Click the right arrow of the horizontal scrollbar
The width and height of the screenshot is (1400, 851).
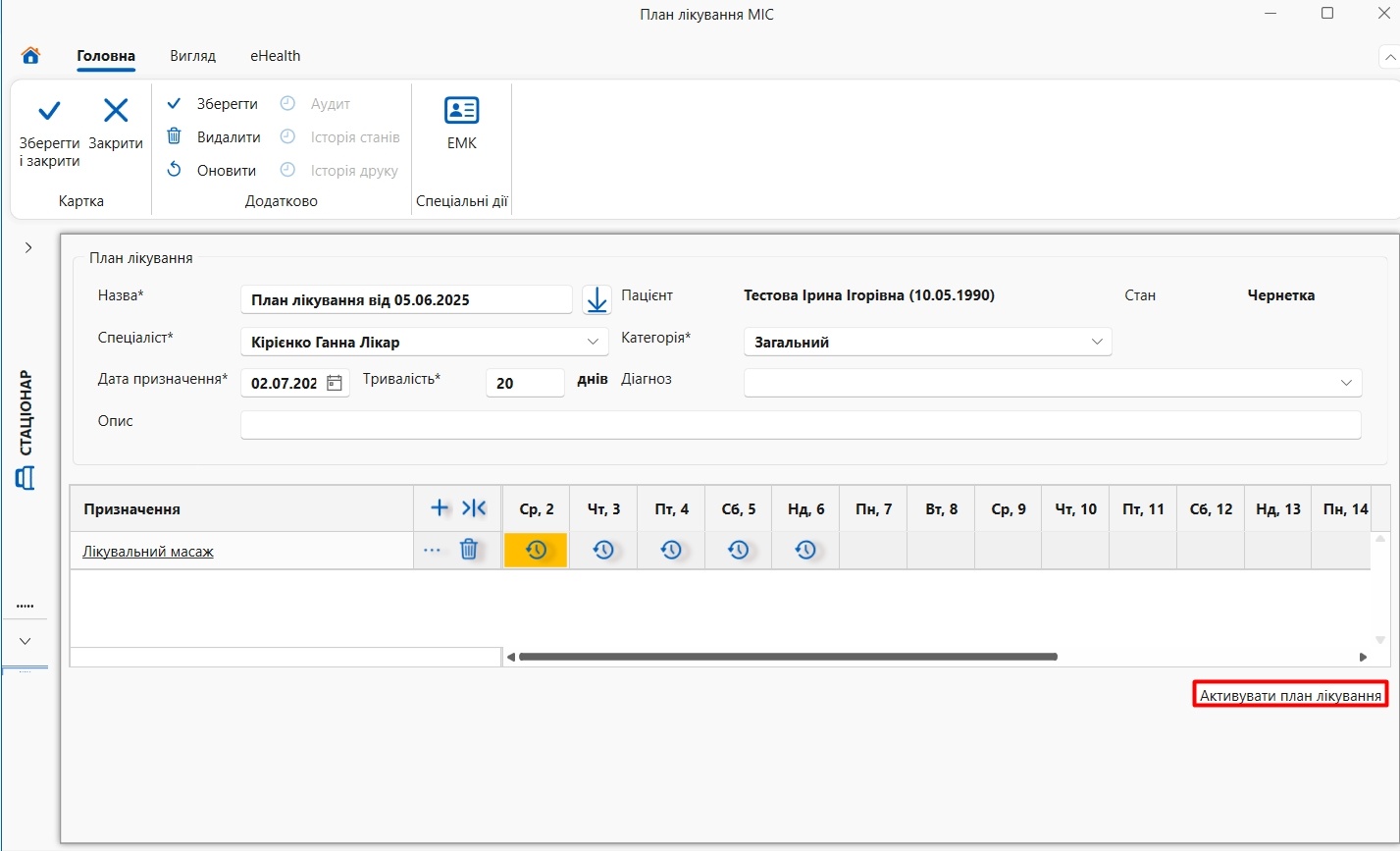tap(1363, 657)
